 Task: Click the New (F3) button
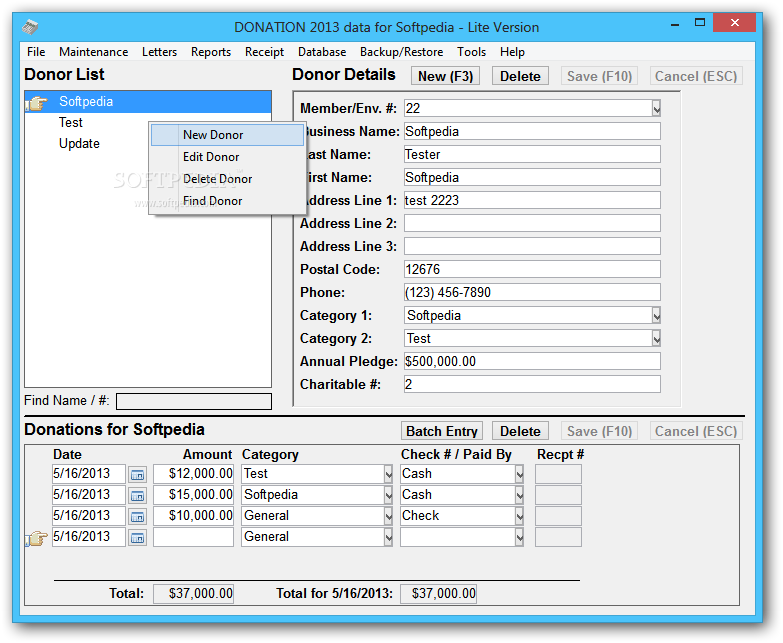point(445,76)
